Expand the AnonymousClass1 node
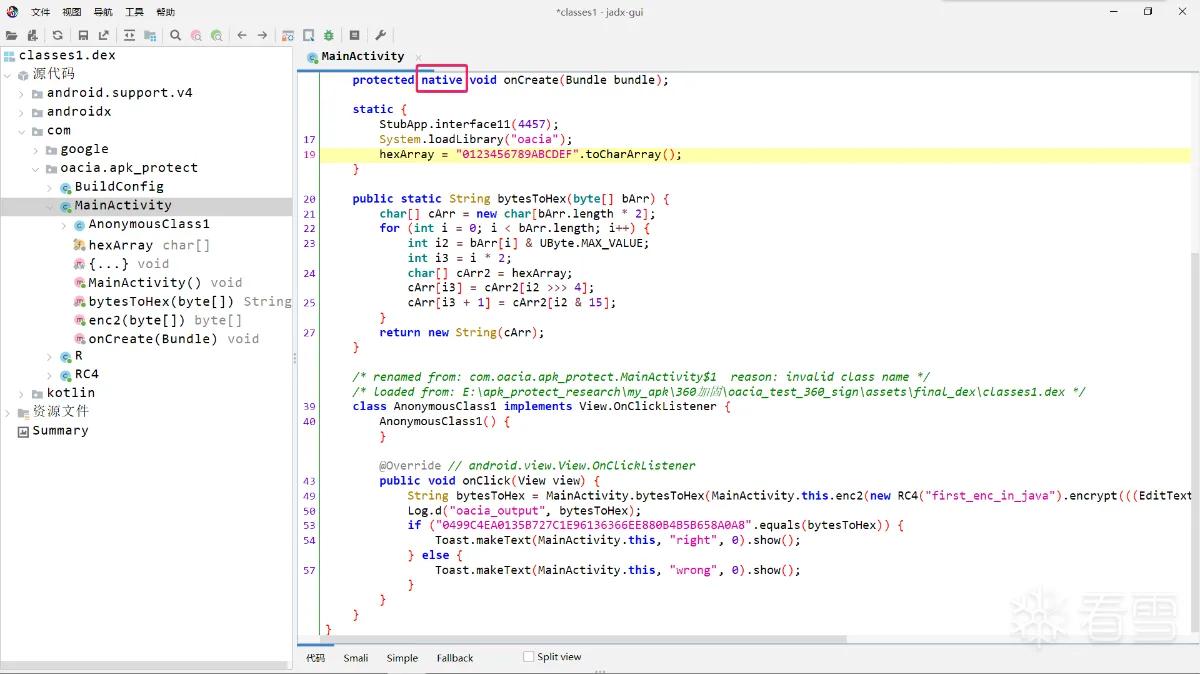The height and width of the screenshot is (674, 1200). 64,225
